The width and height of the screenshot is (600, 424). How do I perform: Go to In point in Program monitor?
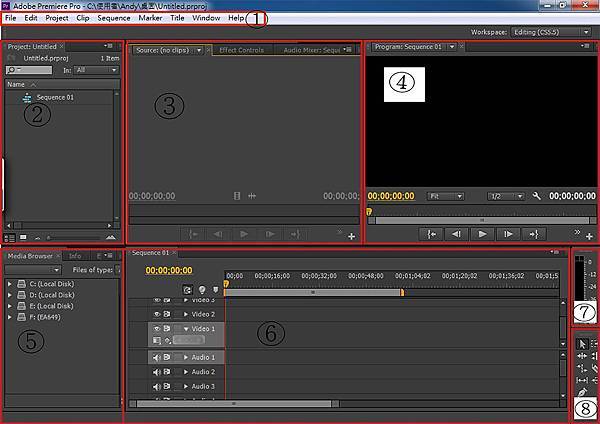431,234
